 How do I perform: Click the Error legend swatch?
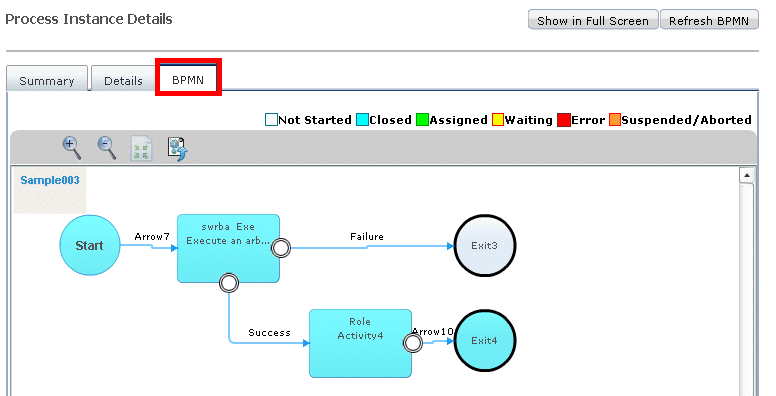[x=564, y=120]
